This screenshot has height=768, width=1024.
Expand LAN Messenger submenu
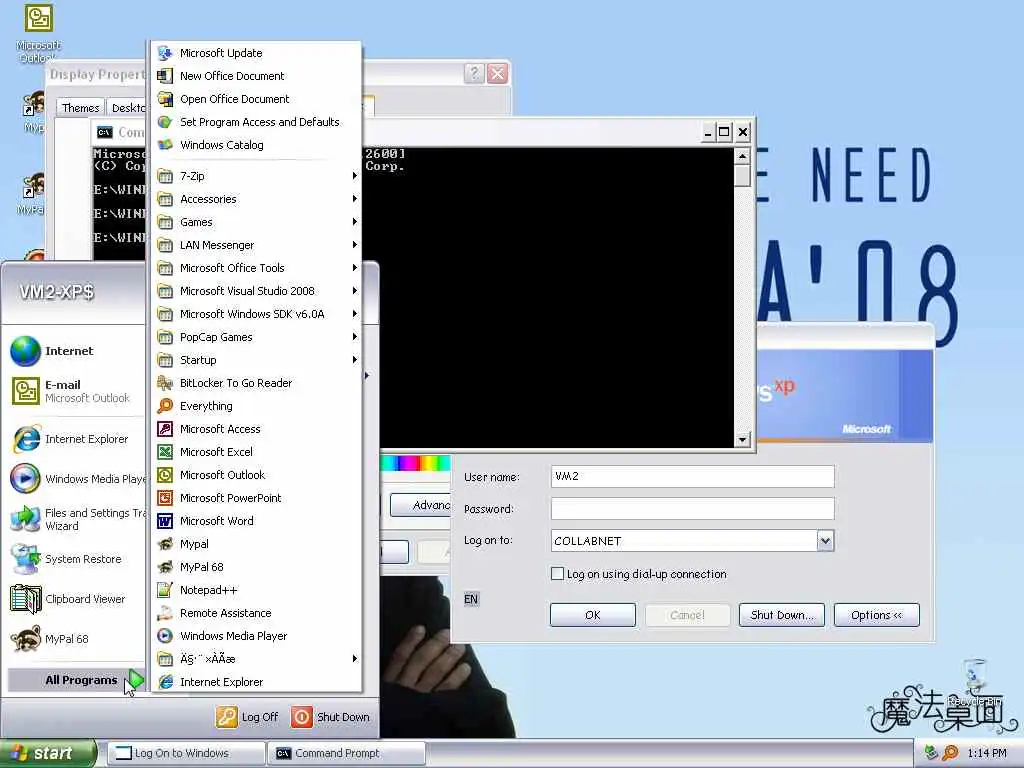pos(257,245)
